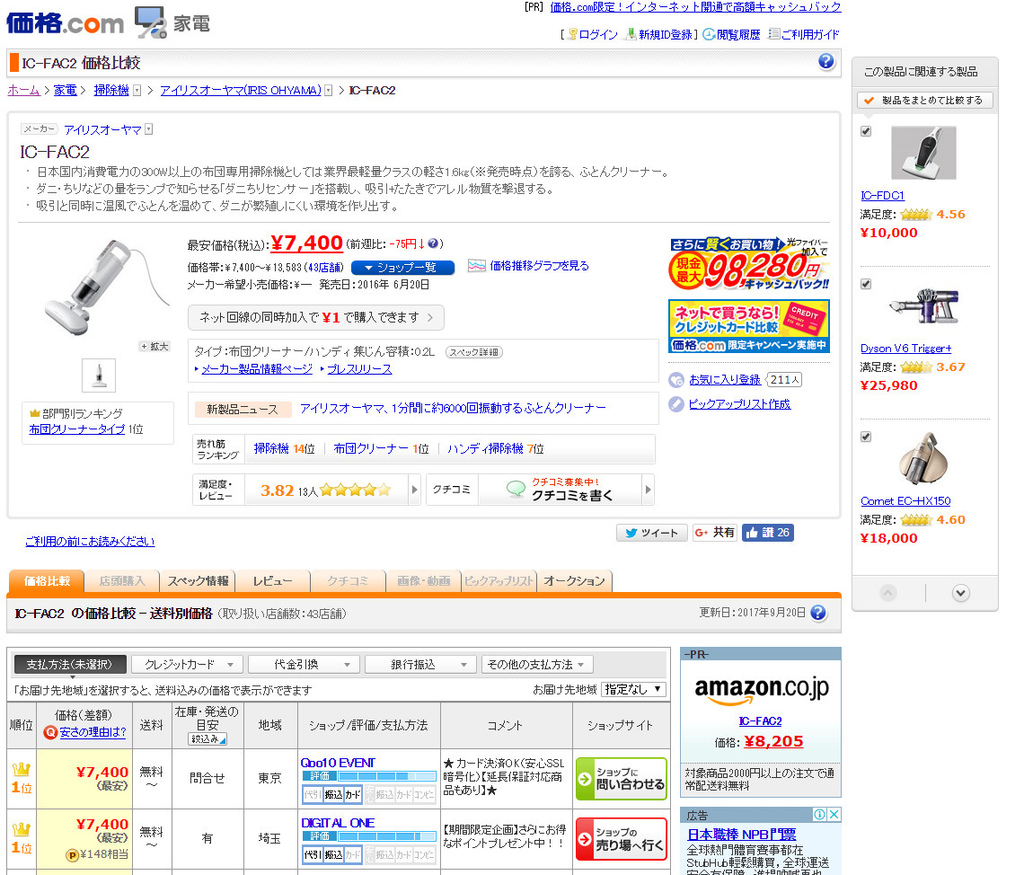Open the Dyson V6 Trigger+ product image
This screenshot has width=1024, height=875.
click(x=923, y=306)
